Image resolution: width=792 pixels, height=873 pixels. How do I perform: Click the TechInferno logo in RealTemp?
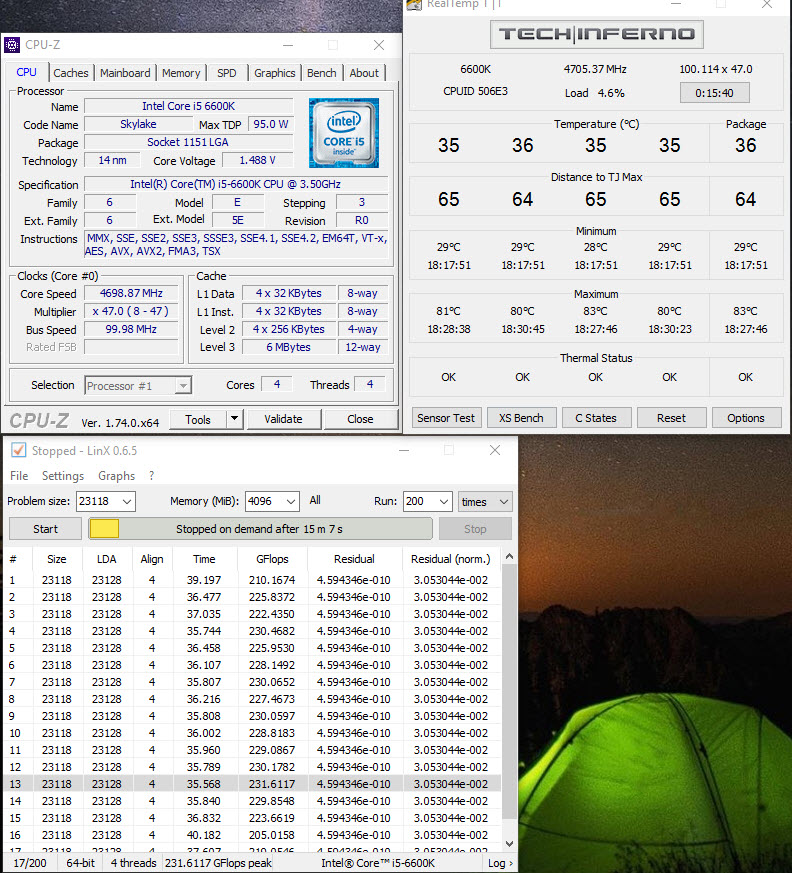tap(597, 34)
